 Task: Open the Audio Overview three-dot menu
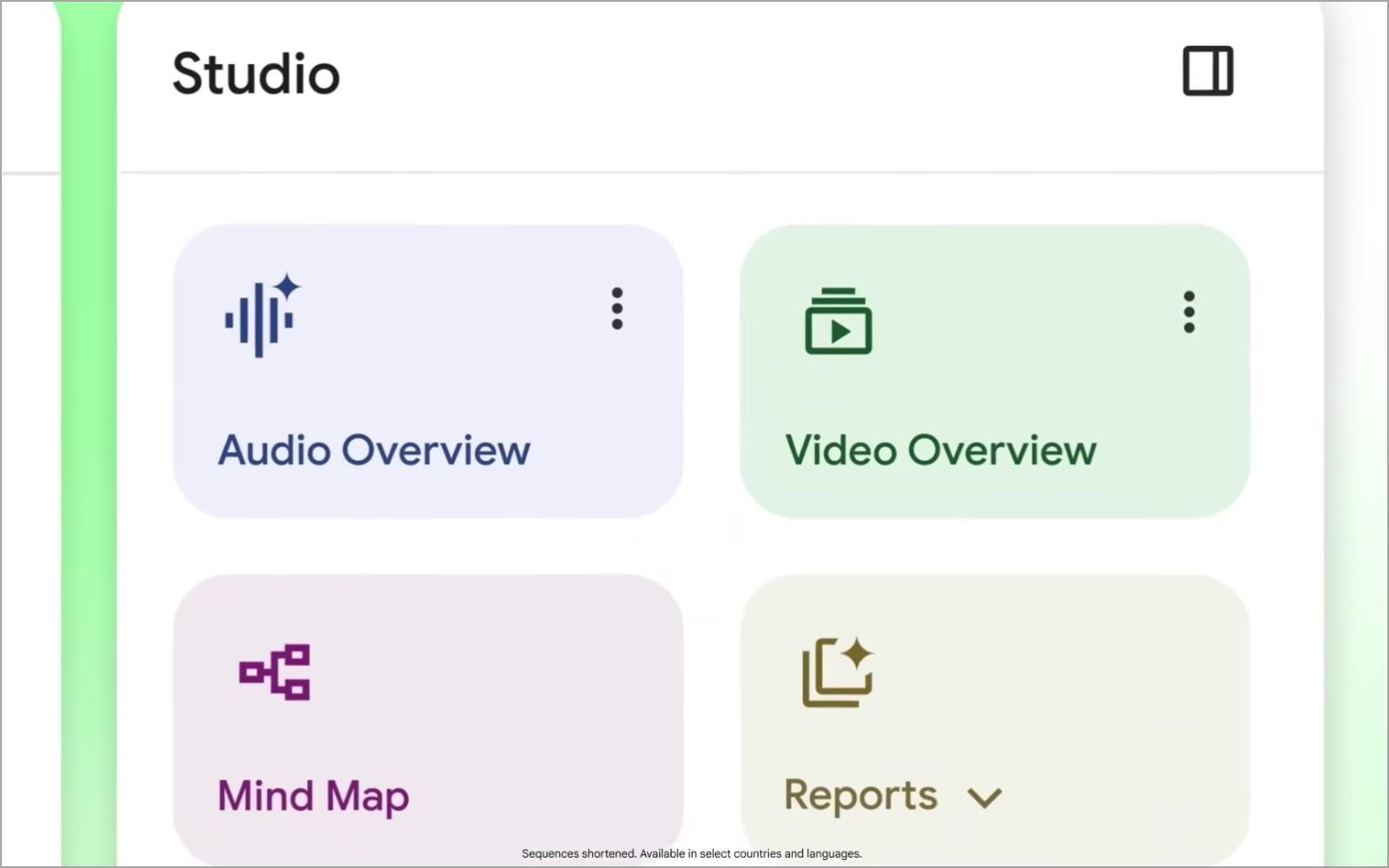click(x=617, y=309)
